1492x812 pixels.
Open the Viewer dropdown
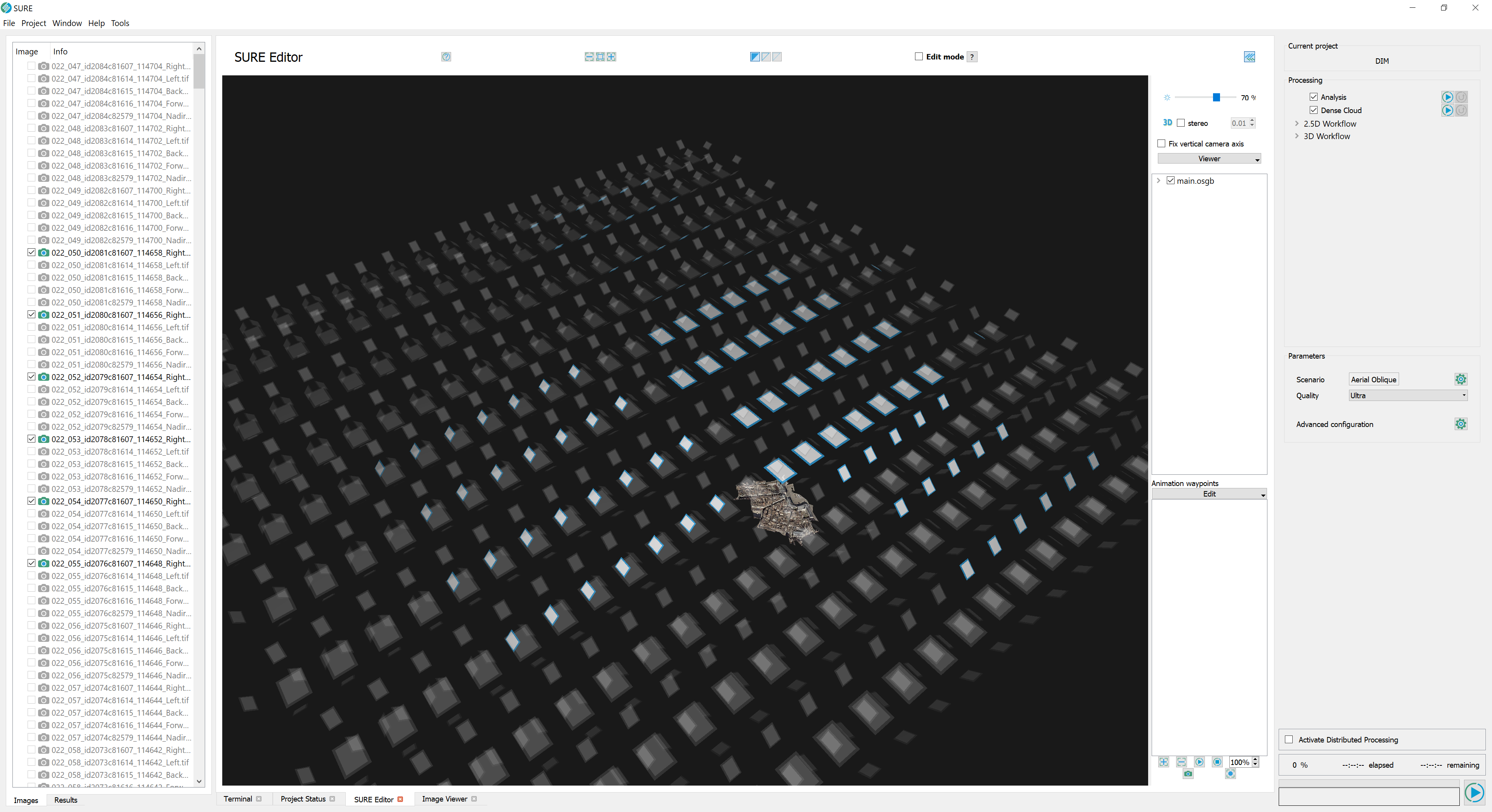[1209, 159]
